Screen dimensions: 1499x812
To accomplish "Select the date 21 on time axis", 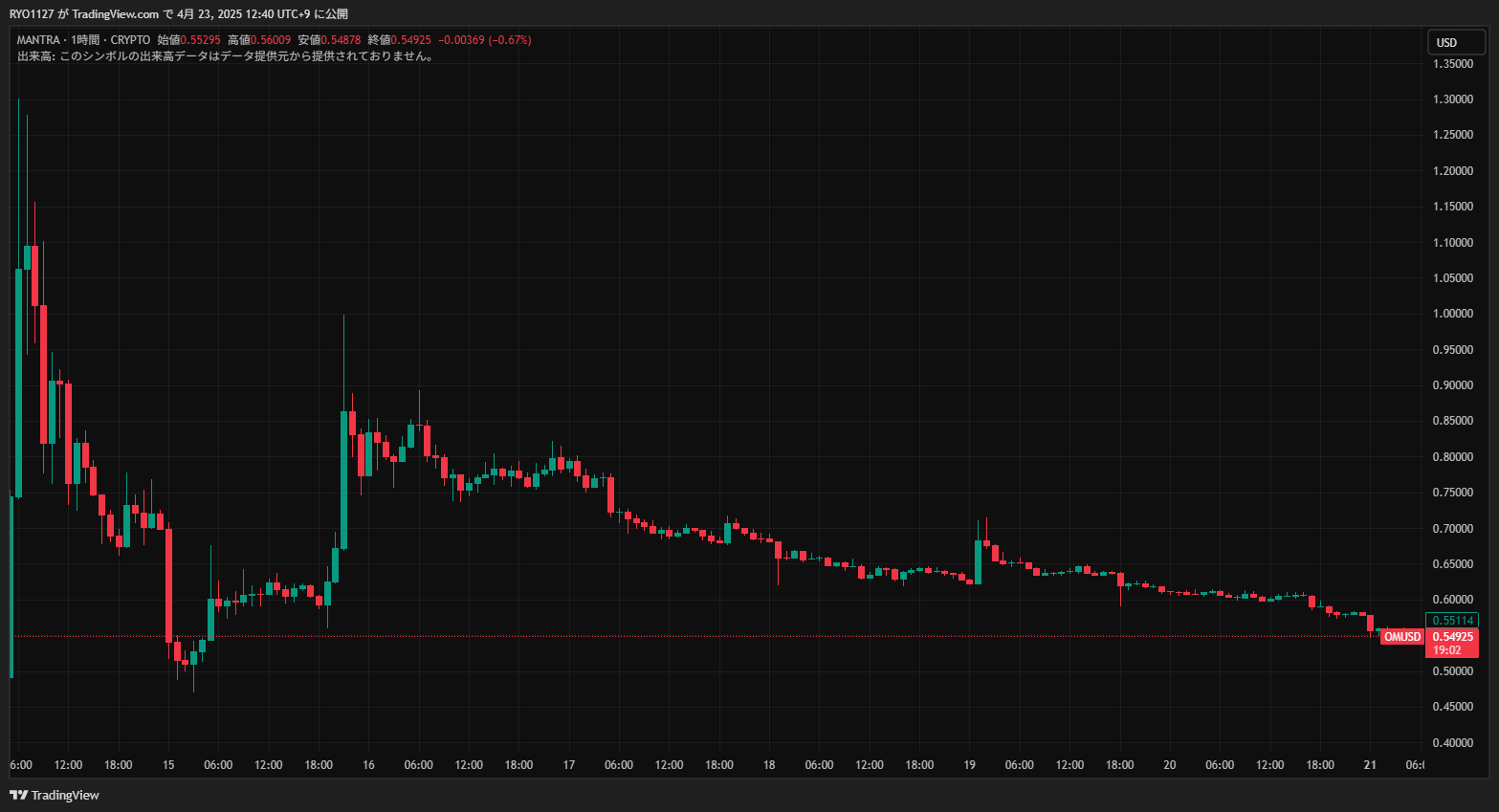I will click(x=1370, y=765).
